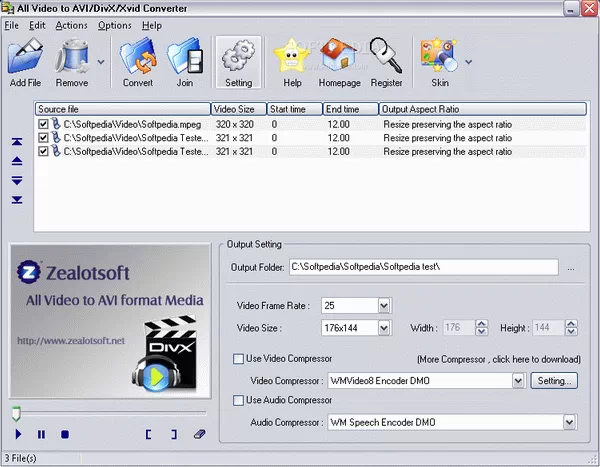Move selected file to bottom of list
600x467 pixels.
click(17, 199)
